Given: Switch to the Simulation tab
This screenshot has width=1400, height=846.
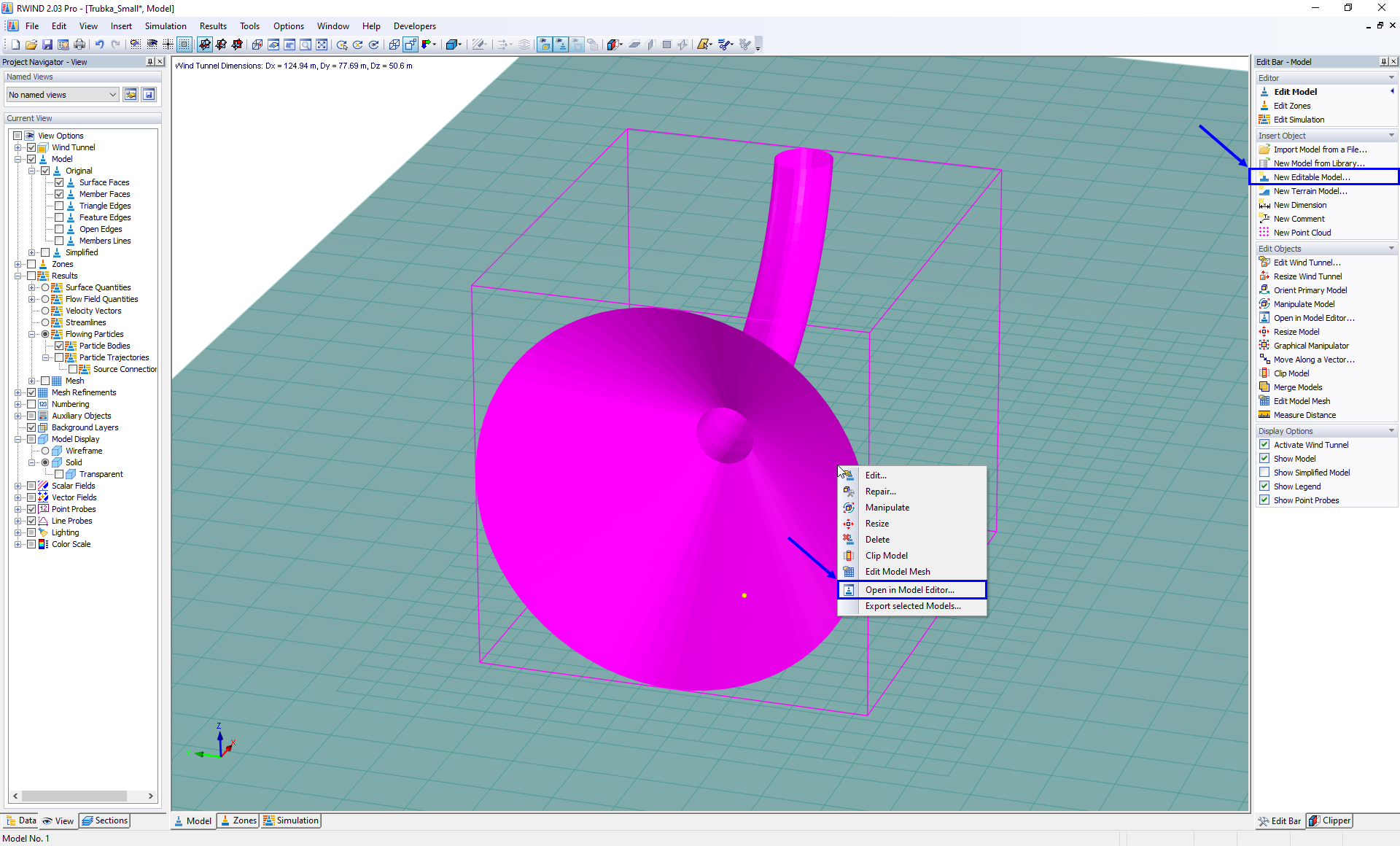Looking at the screenshot, I should coord(294,820).
